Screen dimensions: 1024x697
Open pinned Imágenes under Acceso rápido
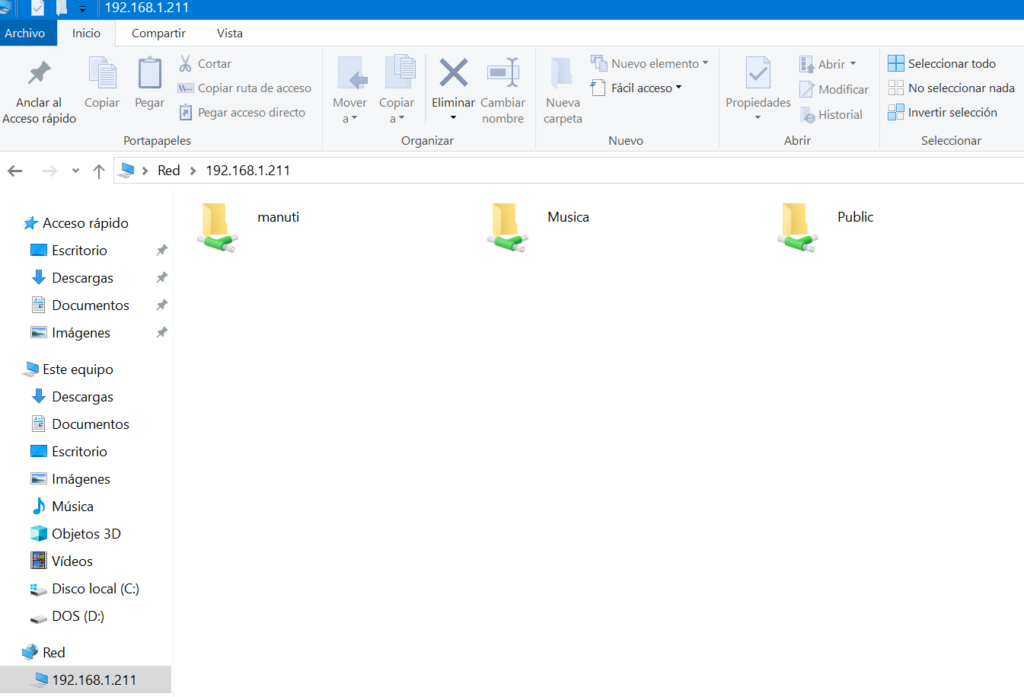(x=71, y=332)
